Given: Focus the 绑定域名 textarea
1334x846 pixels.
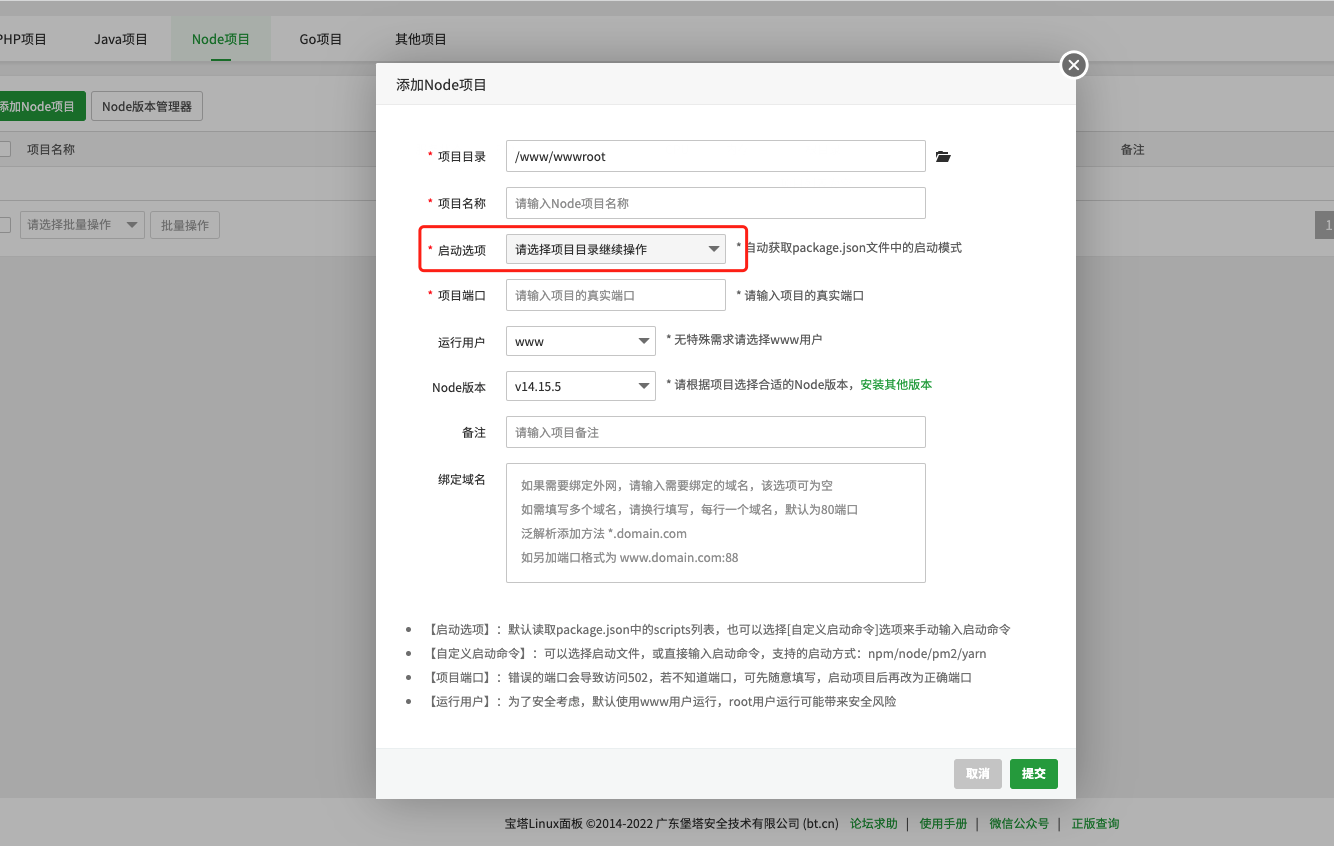Looking at the screenshot, I should [716, 522].
